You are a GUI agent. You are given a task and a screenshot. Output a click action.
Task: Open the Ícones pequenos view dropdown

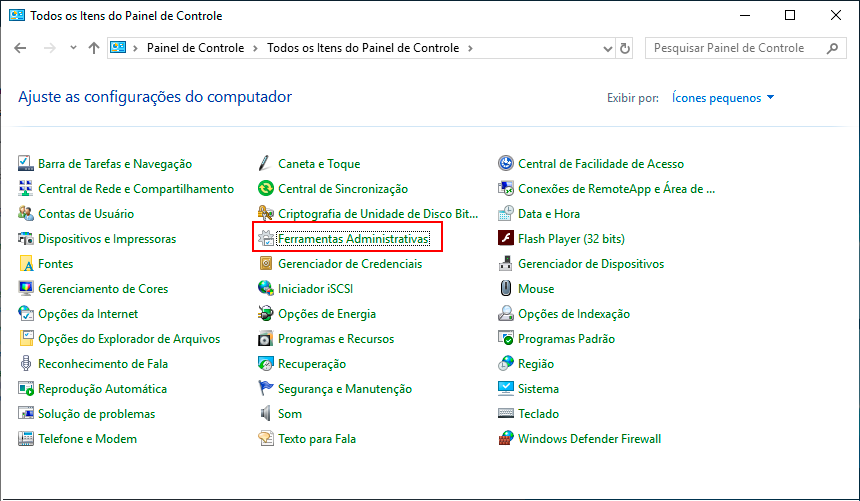(x=723, y=98)
